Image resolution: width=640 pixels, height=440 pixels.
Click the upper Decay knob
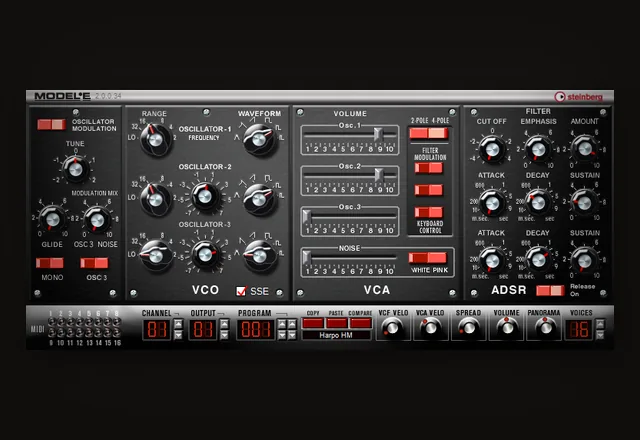point(538,202)
